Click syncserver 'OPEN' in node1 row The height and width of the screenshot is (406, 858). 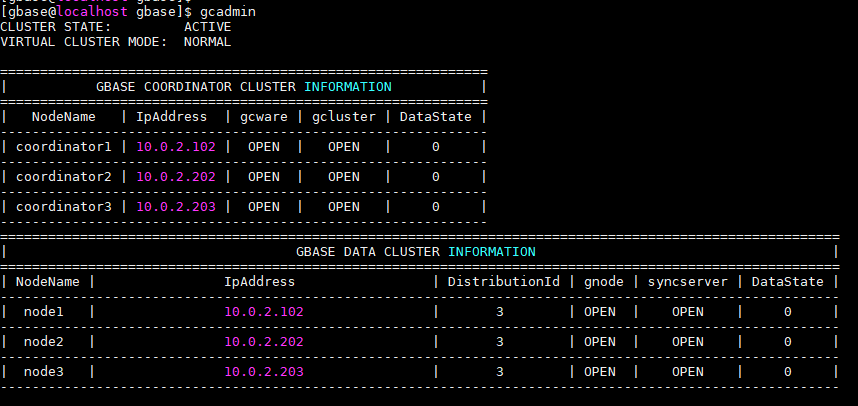click(x=688, y=311)
